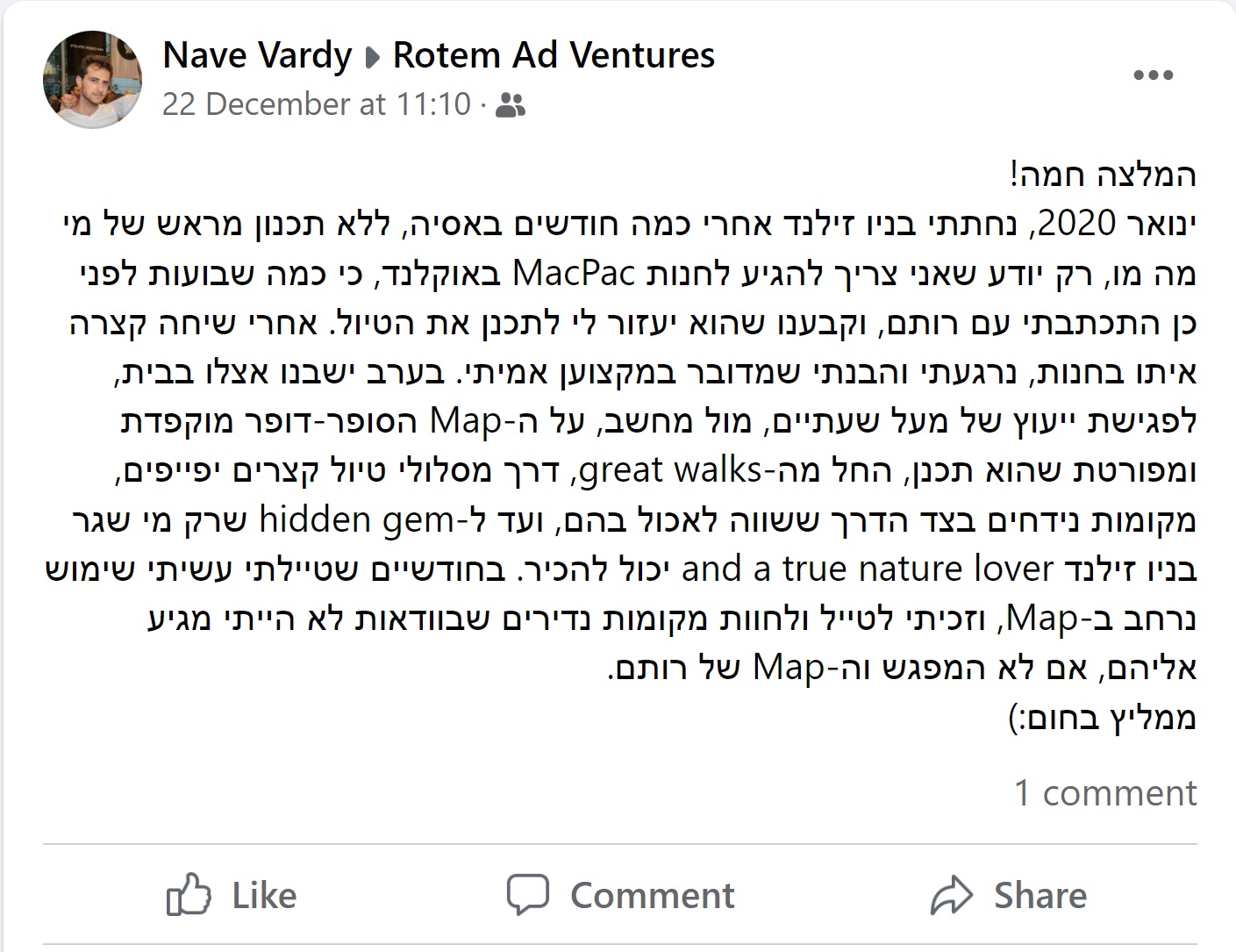The image size is (1236, 952).
Task: Open the three-dot post options menu
Action: (1154, 75)
